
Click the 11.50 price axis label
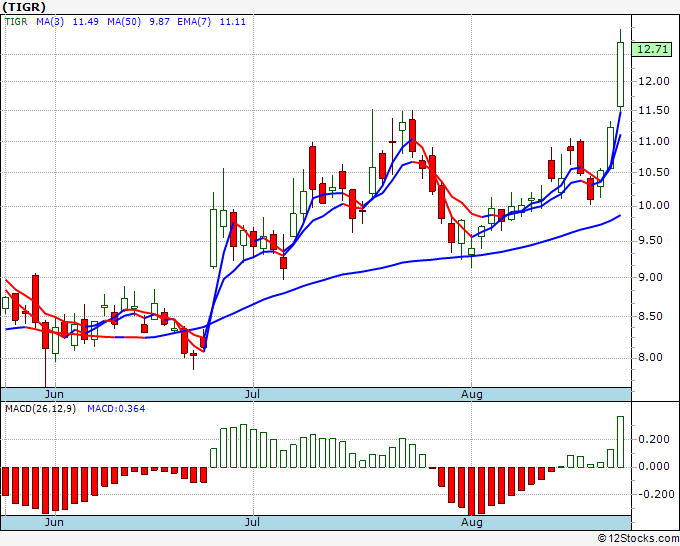pyautogui.click(x=654, y=111)
